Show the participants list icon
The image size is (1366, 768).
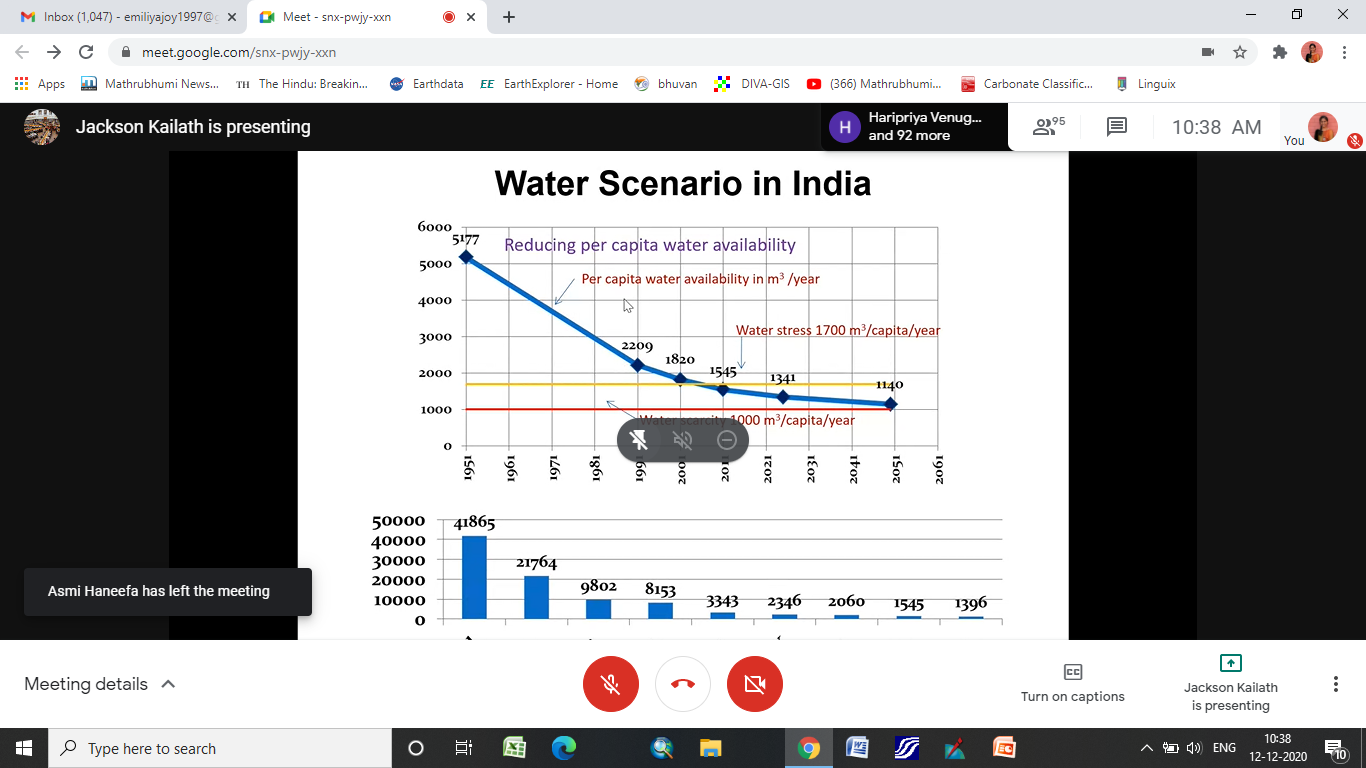click(1048, 127)
